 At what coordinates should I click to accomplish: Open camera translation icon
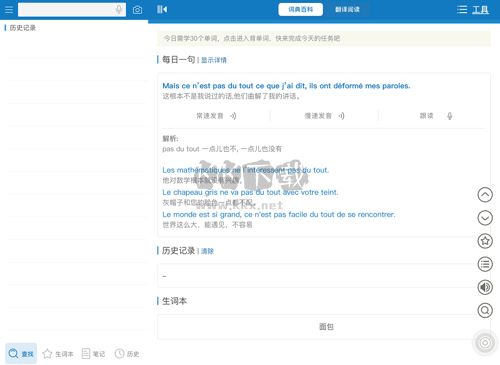pos(137,10)
